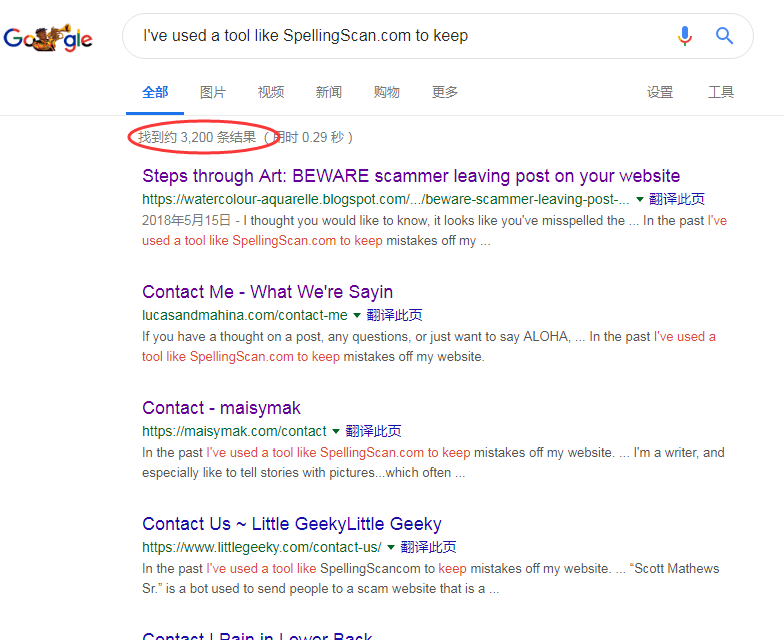Open the Contact Us ~ Little Geeky result
The width and height of the screenshot is (784, 640).
(x=292, y=524)
